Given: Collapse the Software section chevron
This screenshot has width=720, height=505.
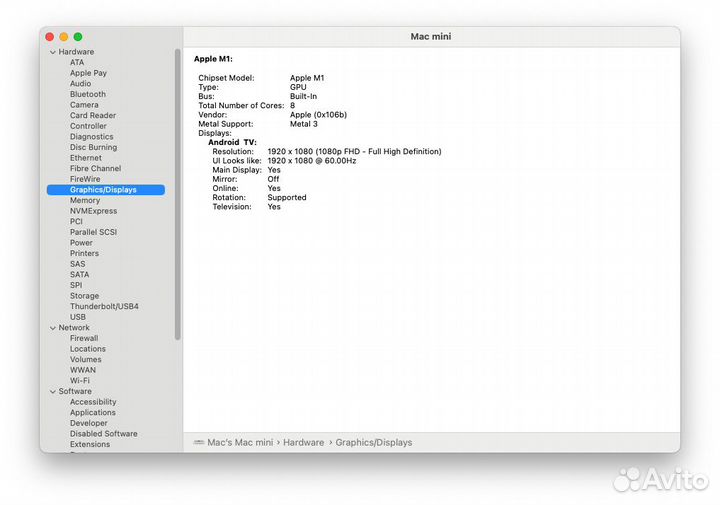Looking at the screenshot, I should [53, 392].
